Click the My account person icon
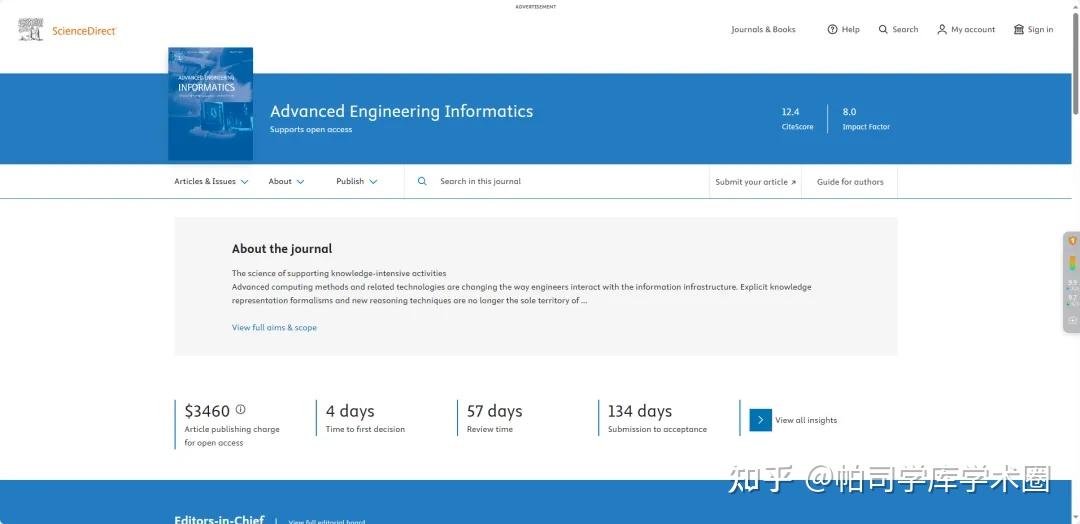Viewport: 1080px width, 524px height. [942, 30]
